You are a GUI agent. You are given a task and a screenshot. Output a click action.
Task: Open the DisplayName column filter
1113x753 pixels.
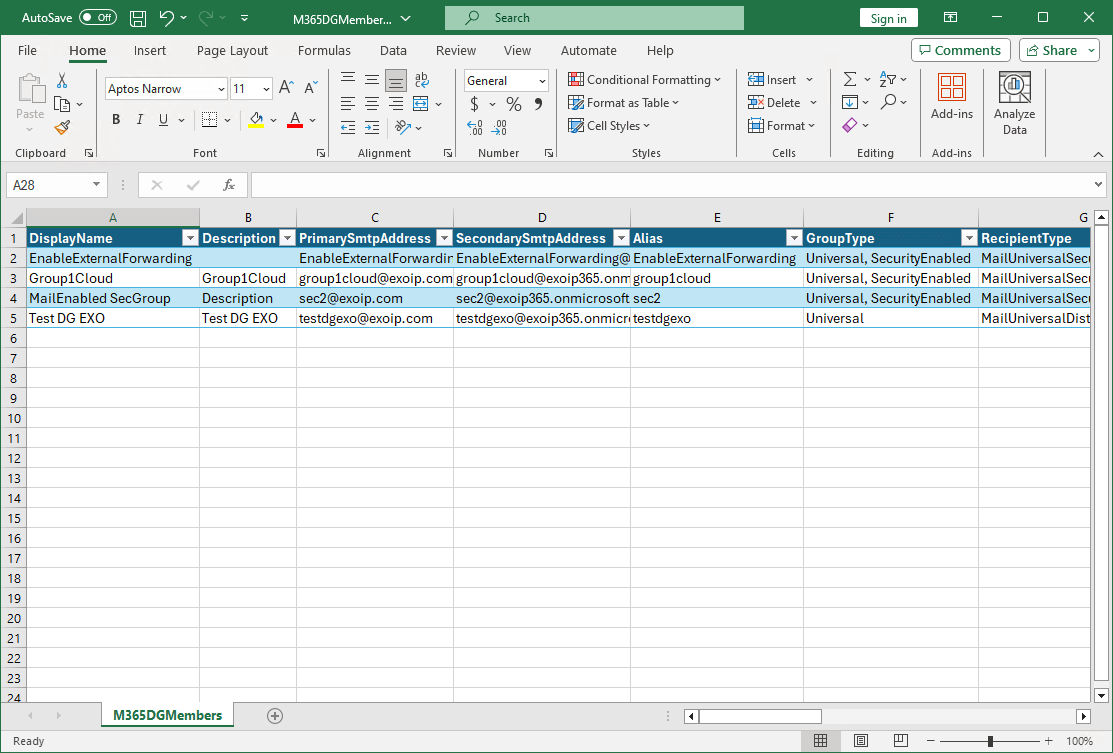click(190, 238)
